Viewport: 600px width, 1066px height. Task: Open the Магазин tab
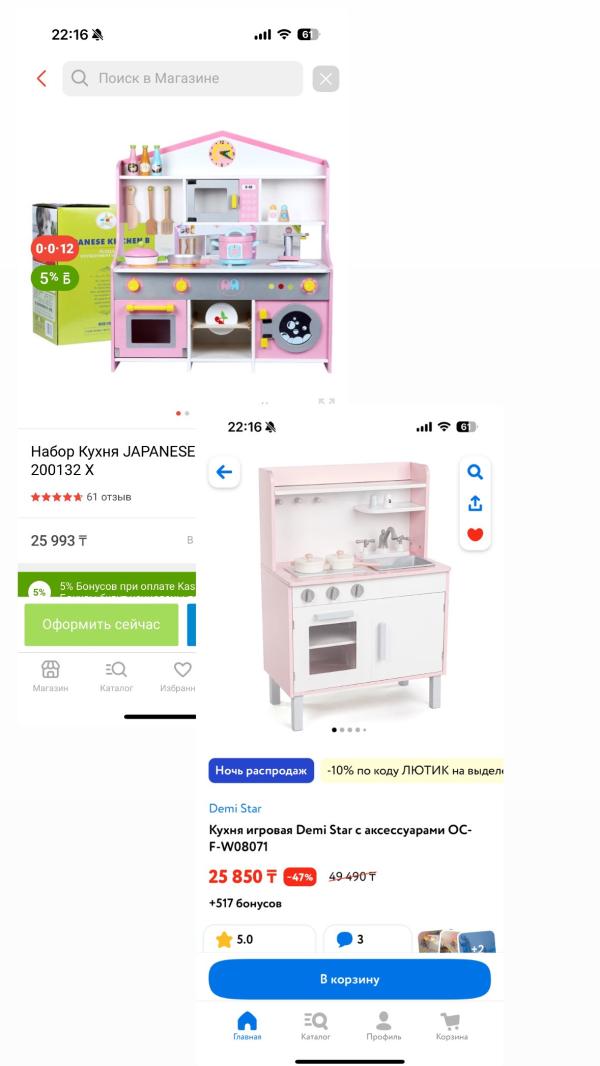[50, 676]
